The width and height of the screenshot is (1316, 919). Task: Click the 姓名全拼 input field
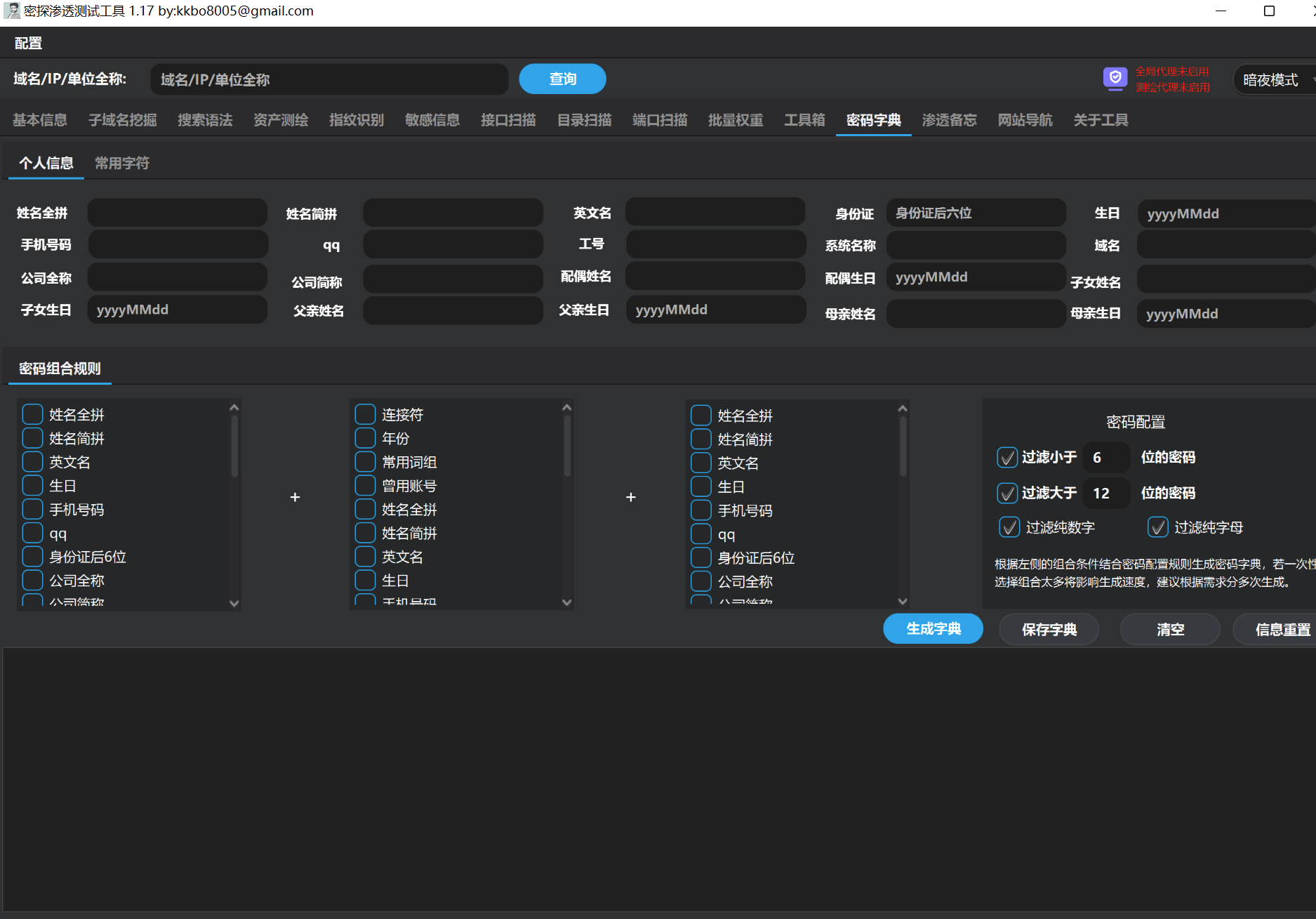(177, 213)
